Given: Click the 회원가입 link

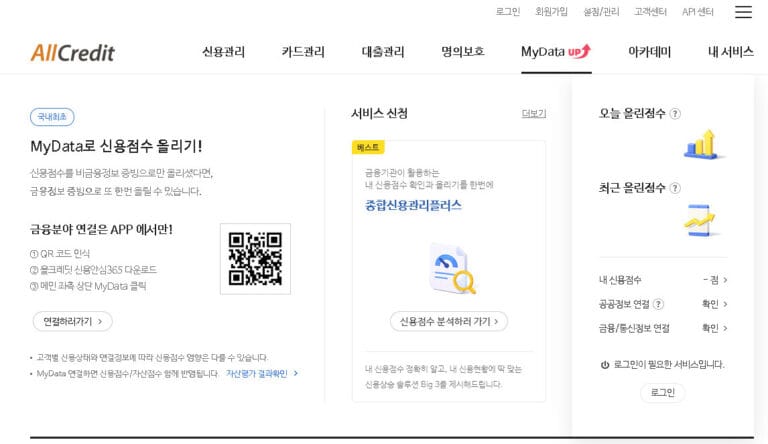Looking at the screenshot, I should [552, 12].
